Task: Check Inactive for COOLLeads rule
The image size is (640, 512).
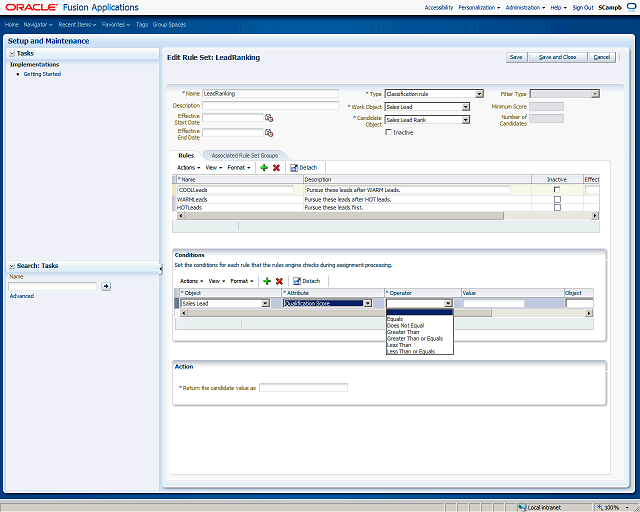Action: (557, 189)
